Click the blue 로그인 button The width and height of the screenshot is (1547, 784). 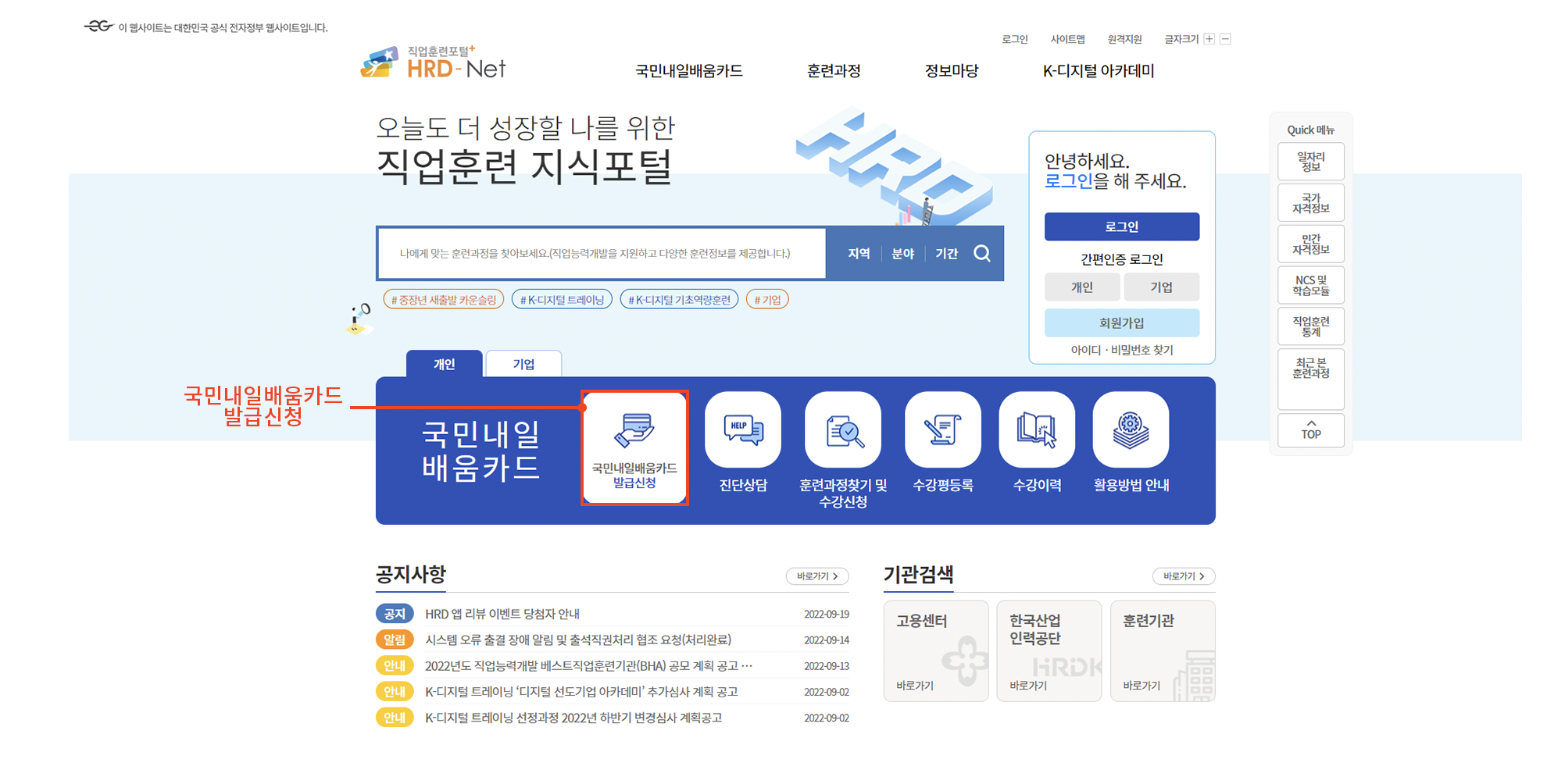pyautogui.click(x=1122, y=226)
